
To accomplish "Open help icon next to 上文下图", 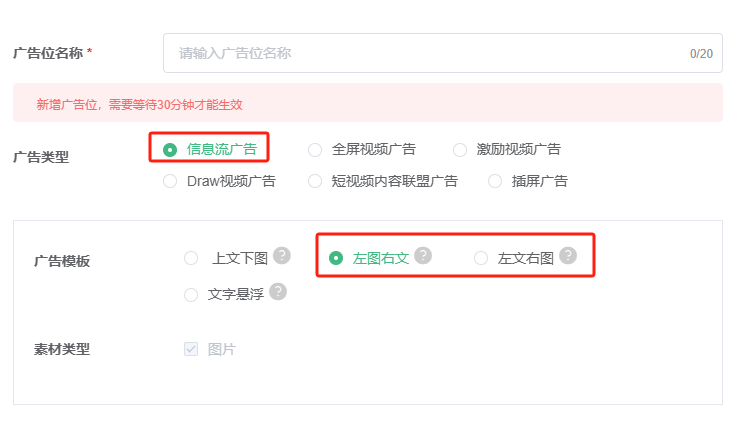I will [282, 255].
